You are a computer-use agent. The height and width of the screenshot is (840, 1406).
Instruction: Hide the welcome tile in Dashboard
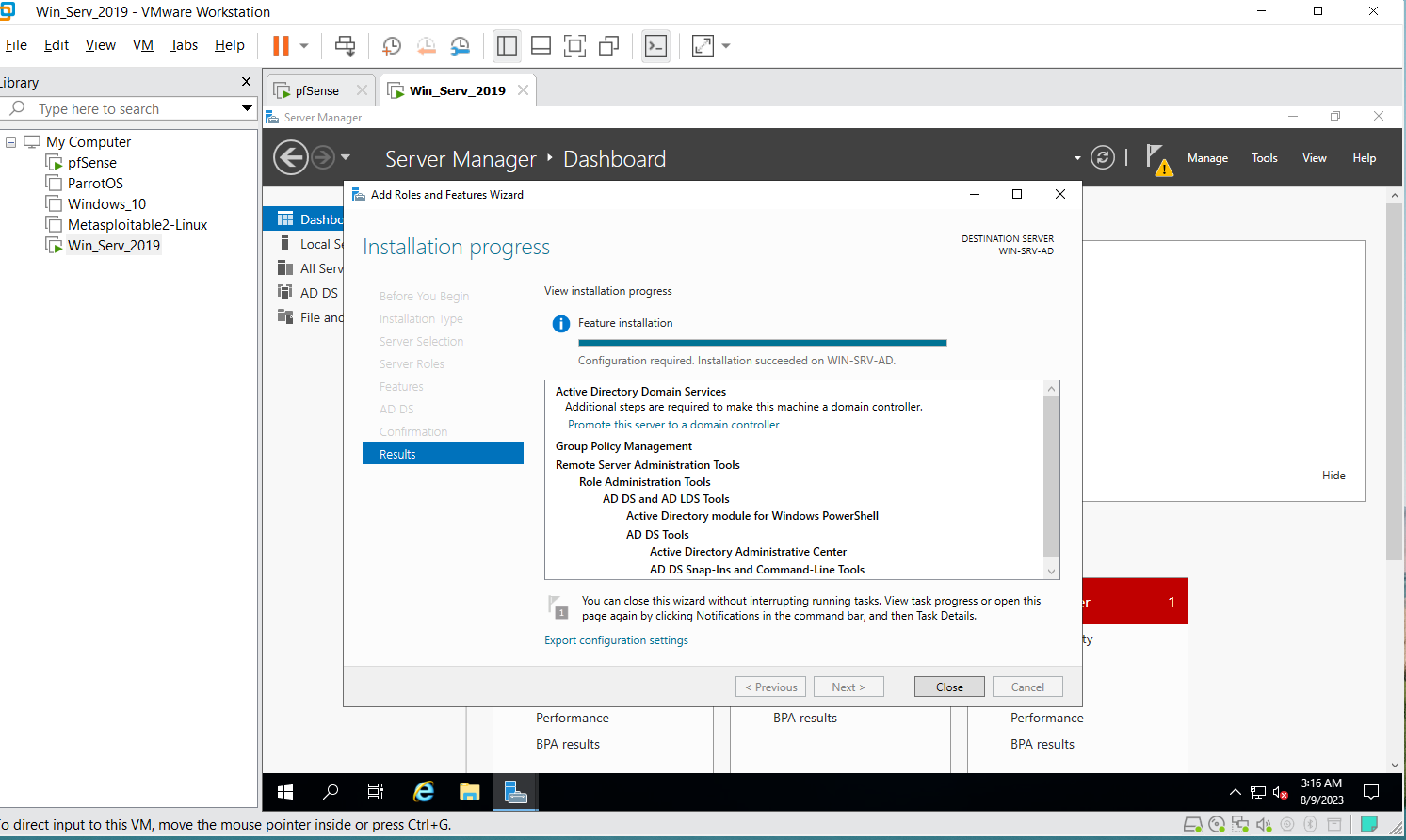point(1333,476)
